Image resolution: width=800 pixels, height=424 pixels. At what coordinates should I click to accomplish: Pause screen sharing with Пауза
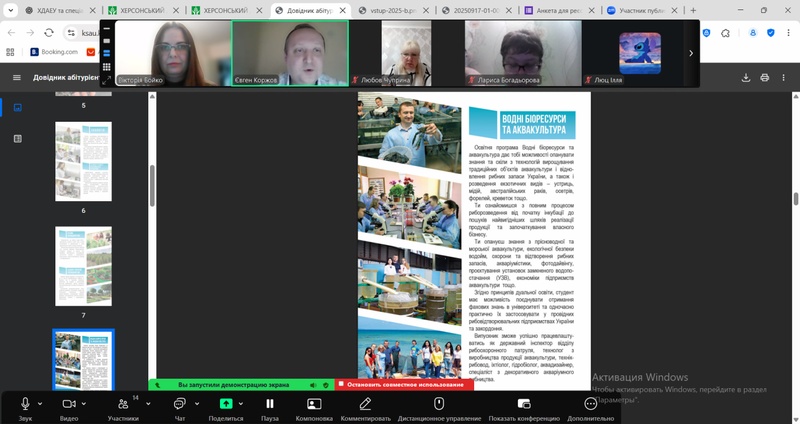click(269, 404)
